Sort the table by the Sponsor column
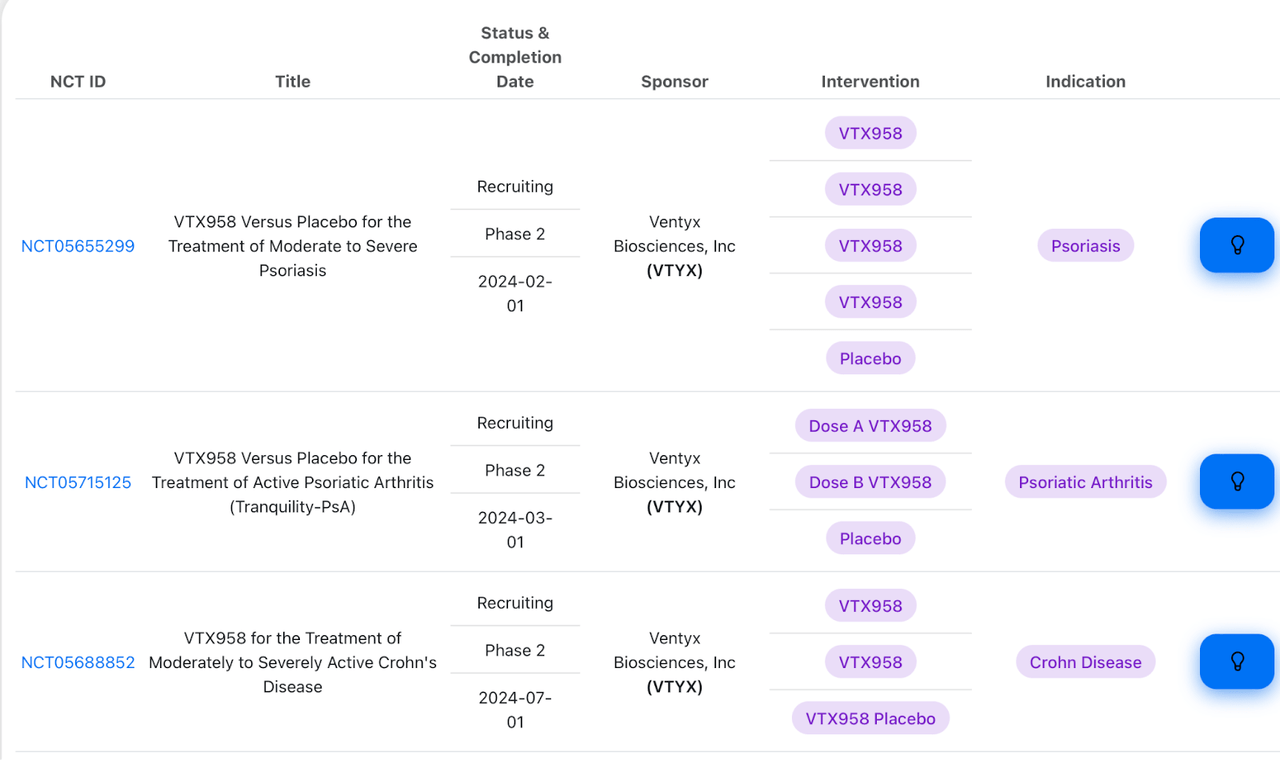Viewport: 1280px width, 760px height. 674,81
